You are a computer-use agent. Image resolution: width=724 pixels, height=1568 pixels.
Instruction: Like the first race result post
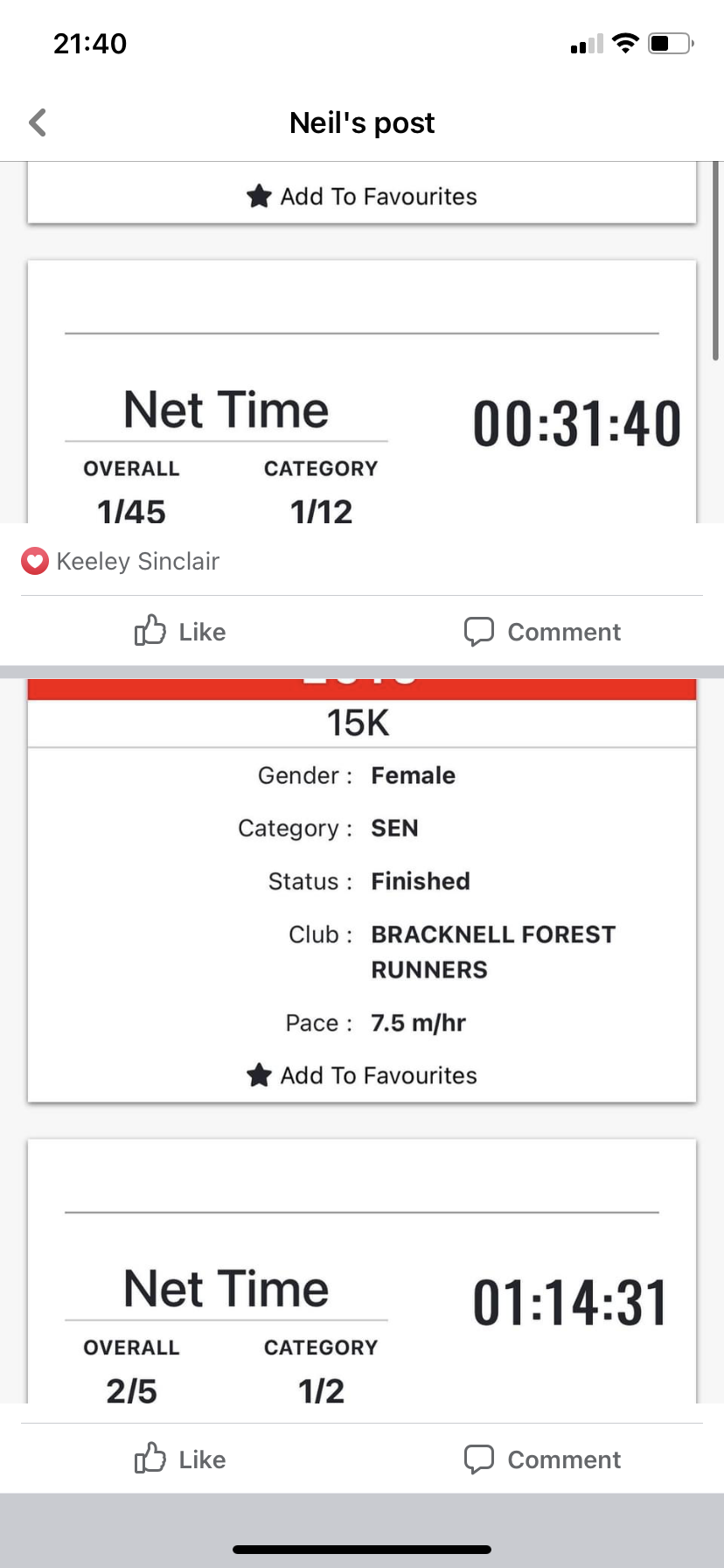tap(181, 631)
